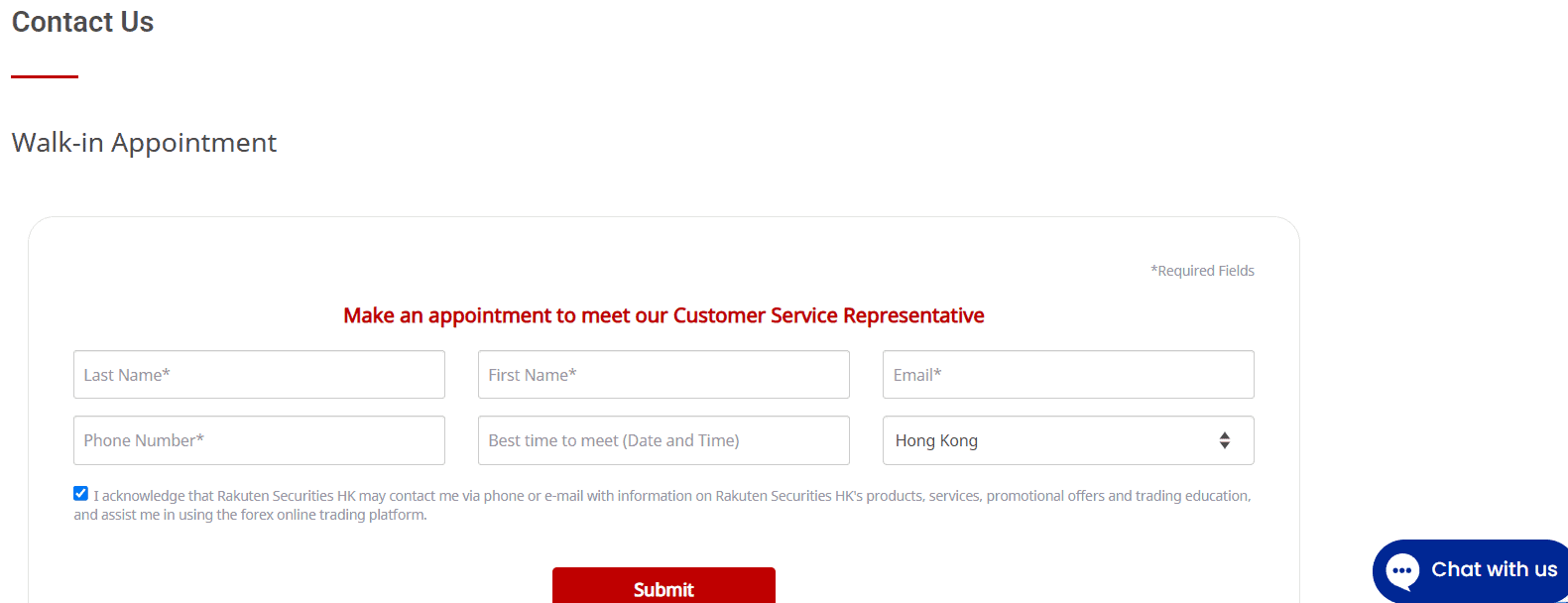Image resolution: width=1568 pixels, height=603 pixels.
Task: Click the *Required Fields label
Action: (x=1202, y=270)
